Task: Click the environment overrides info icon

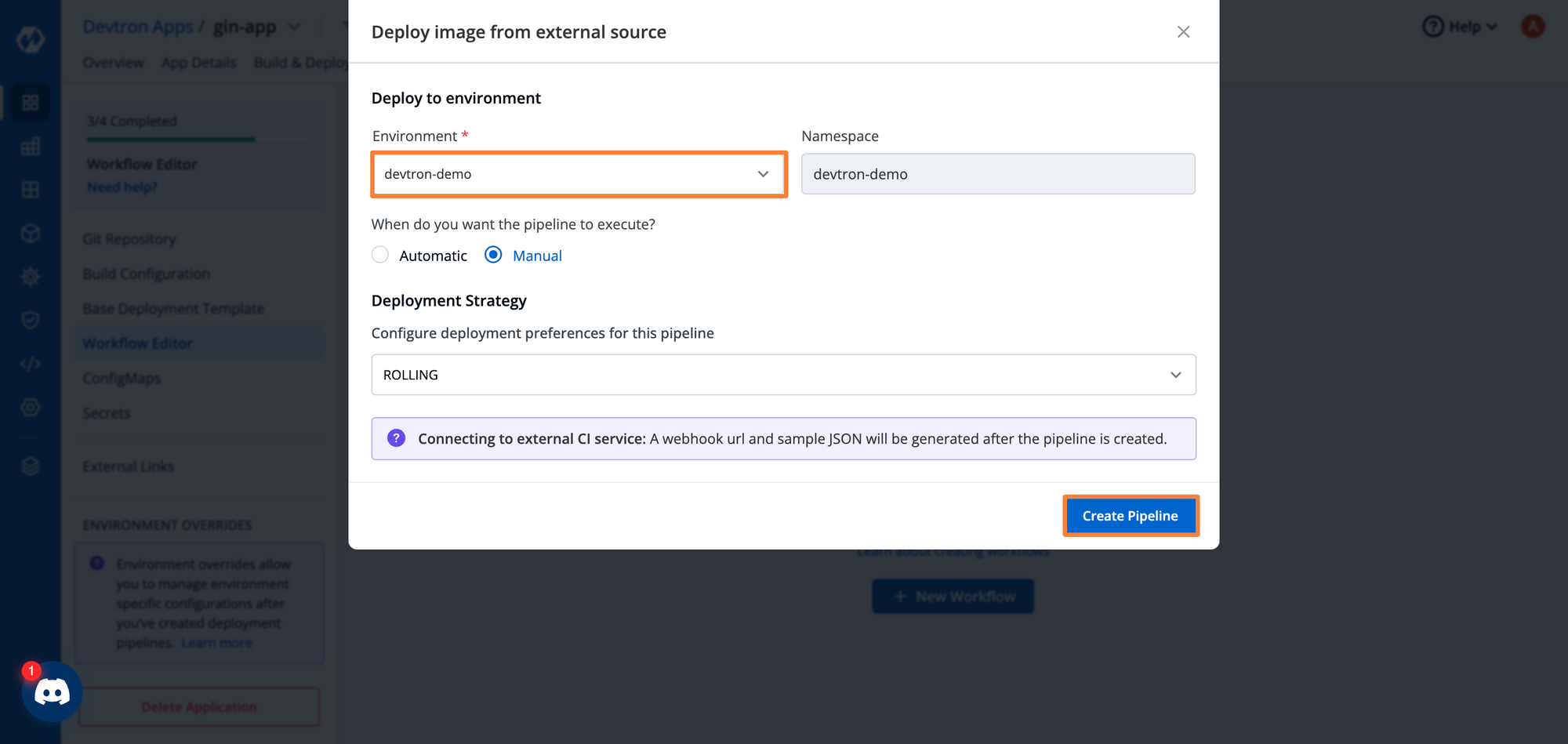Action: click(97, 563)
